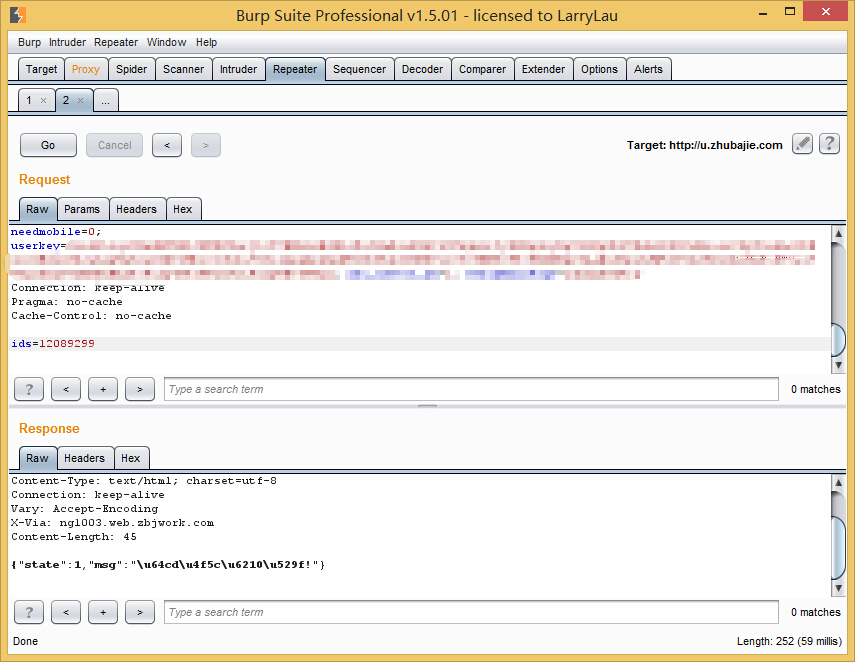Open the Intruder menu in the menu bar

[67, 42]
